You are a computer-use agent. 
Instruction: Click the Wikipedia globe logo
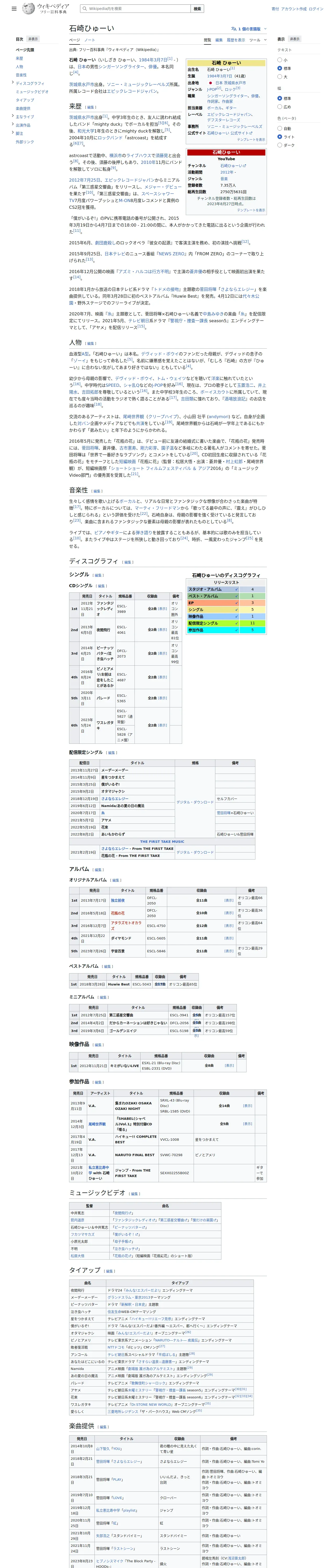coord(28,9)
